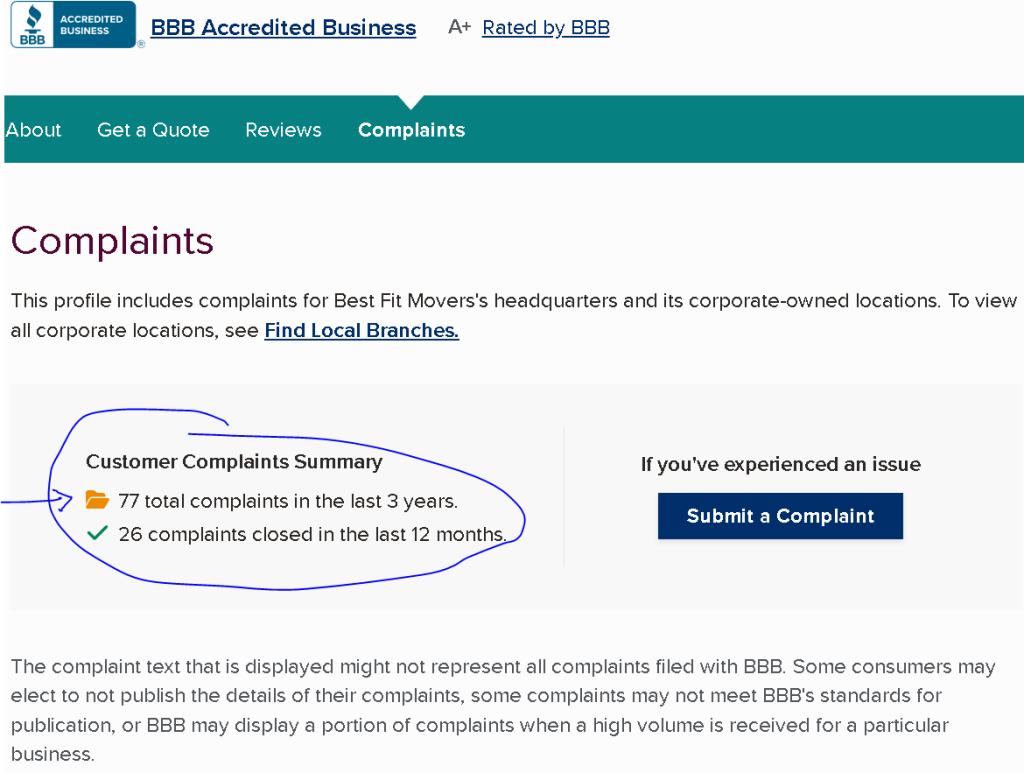Click the 77 total complaints line
This screenshot has width=1024, height=773.
point(288,500)
